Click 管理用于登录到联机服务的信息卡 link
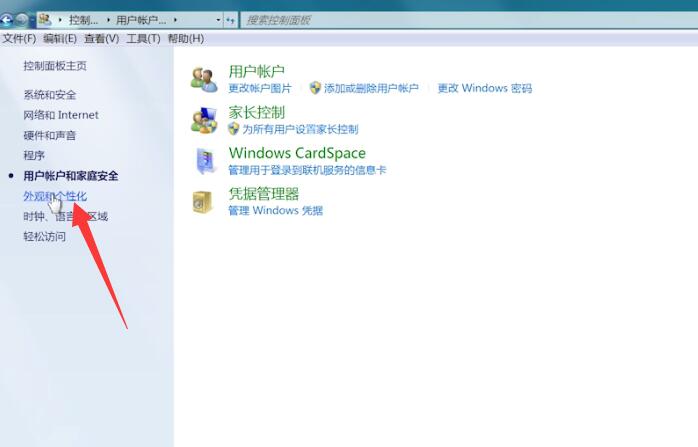Viewport: 698px width, 447px height. [x=307, y=170]
